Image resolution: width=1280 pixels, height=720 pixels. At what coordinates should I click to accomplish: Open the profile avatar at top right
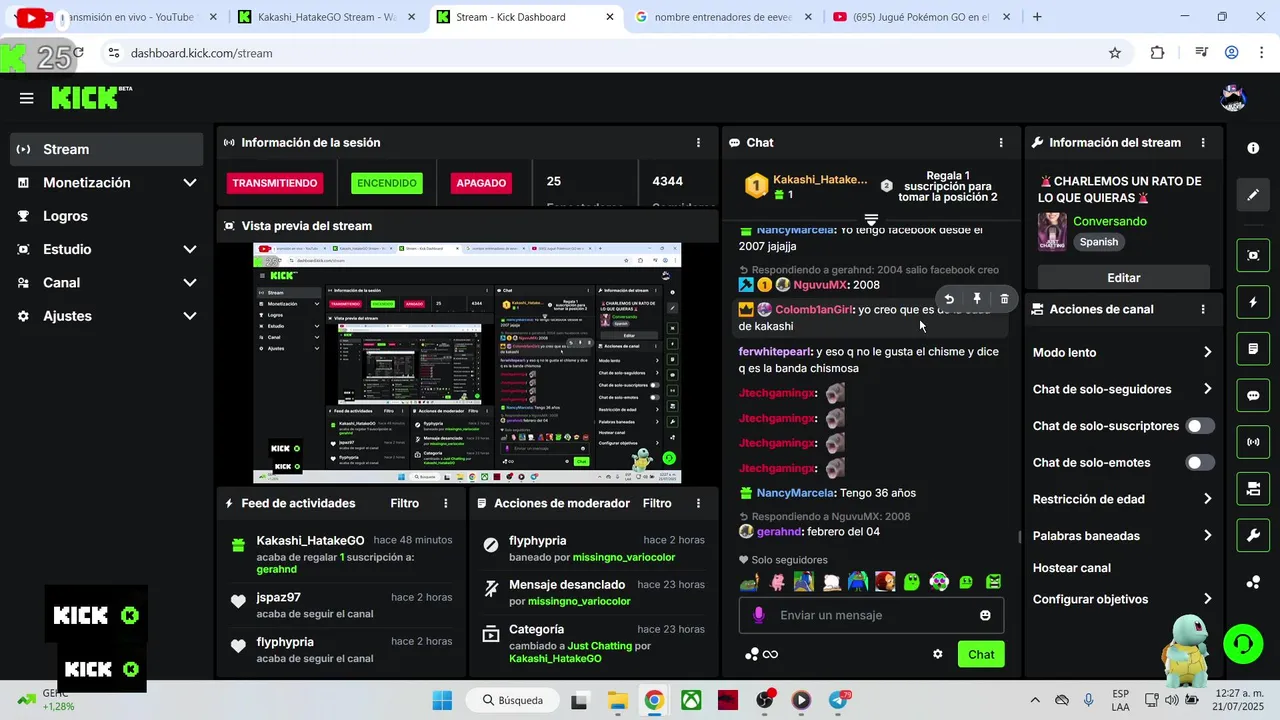tap(1233, 98)
